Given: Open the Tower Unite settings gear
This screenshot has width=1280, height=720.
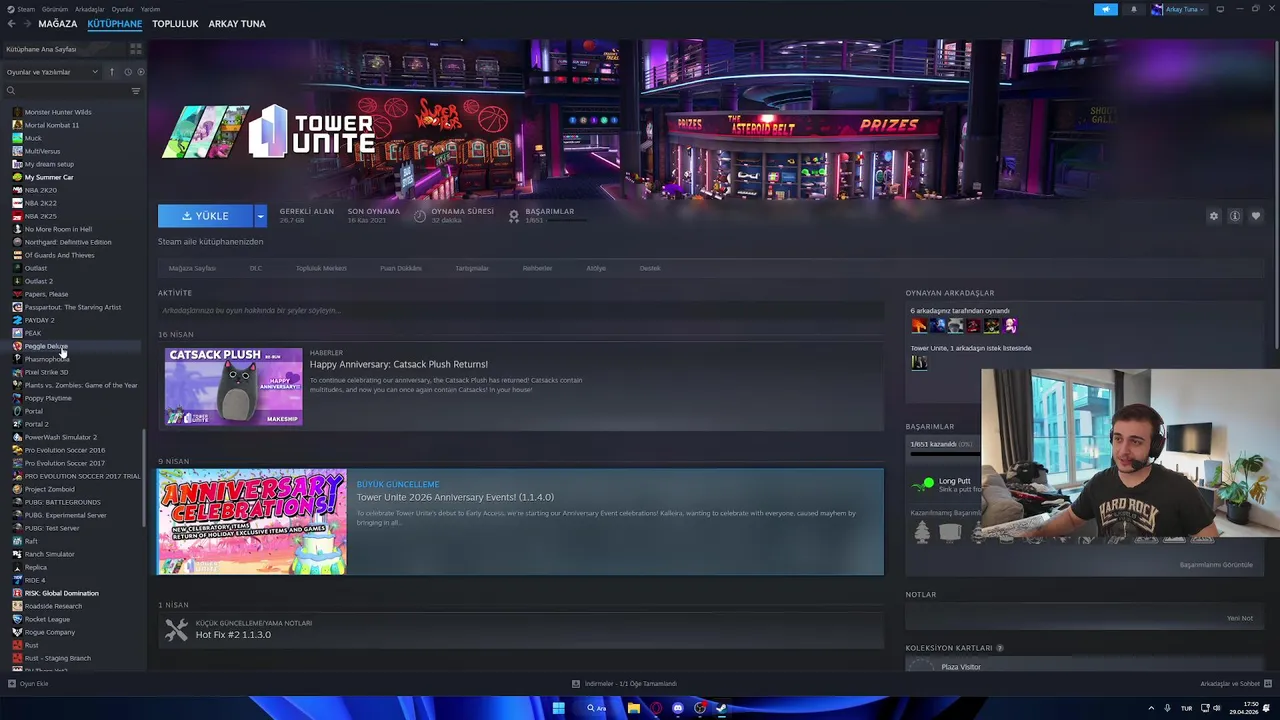Looking at the screenshot, I should click(x=1214, y=216).
